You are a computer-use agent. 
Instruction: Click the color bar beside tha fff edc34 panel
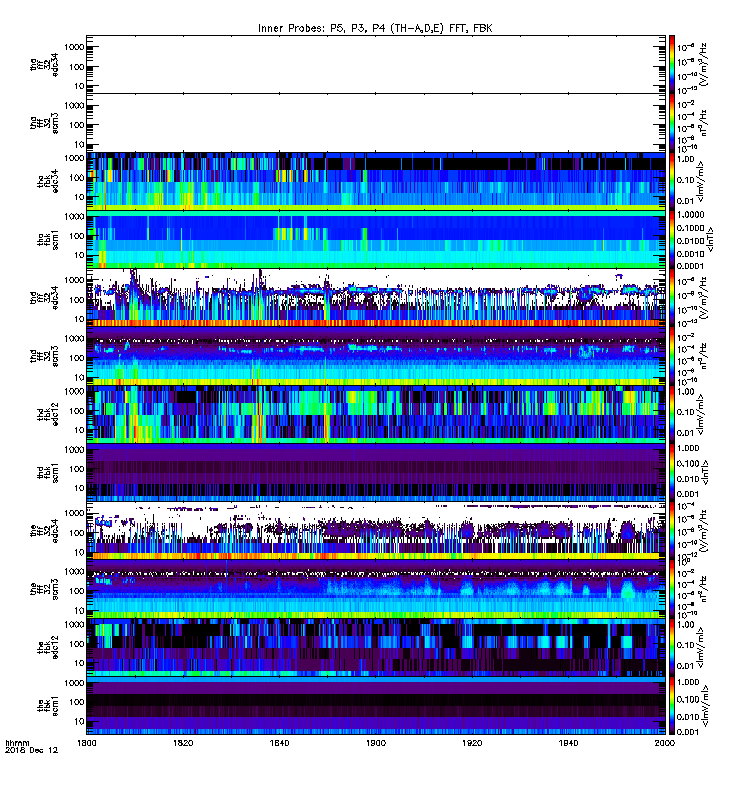[672, 65]
